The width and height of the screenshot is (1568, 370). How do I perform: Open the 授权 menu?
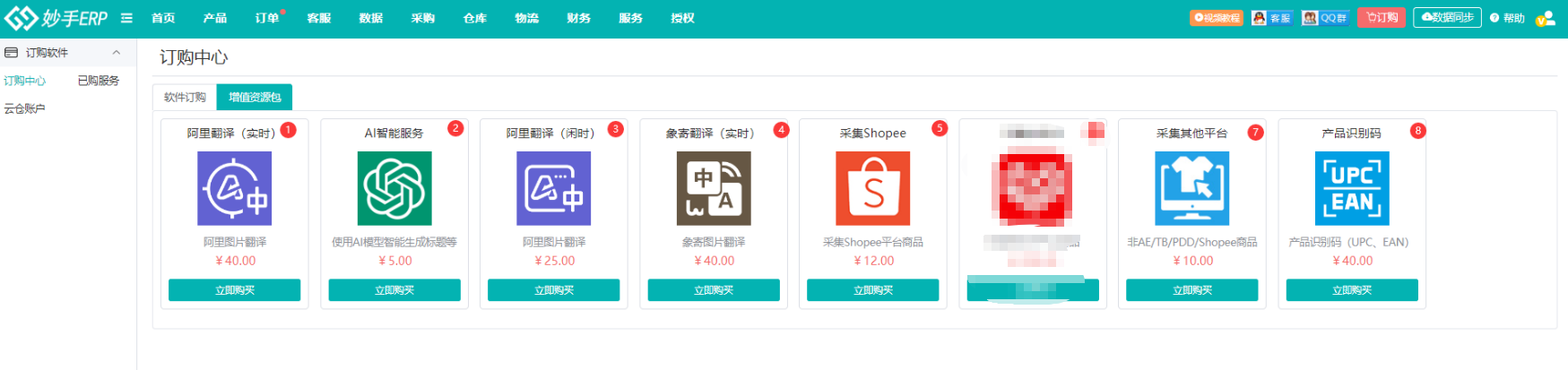click(x=683, y=18)
